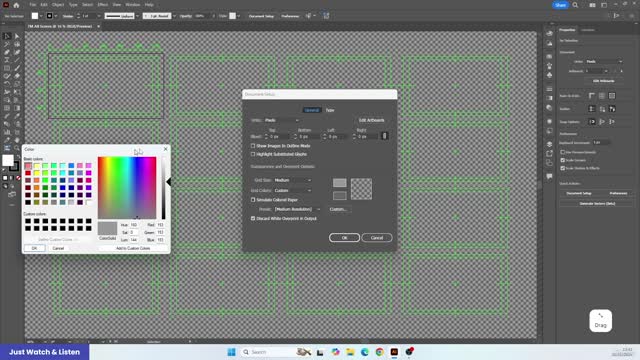Open File Explorer from the taskbar
Image resolution: width=640 pixels, height=360 pixels.
click(x=350, y=352)
